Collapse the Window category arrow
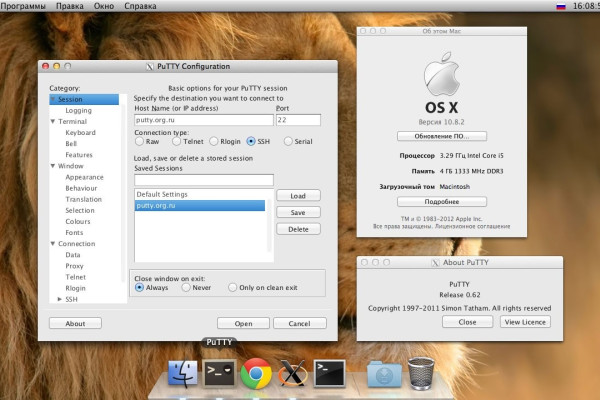Image resolution: width=600 pixels, height=400 pixels. tap(53, 166)
